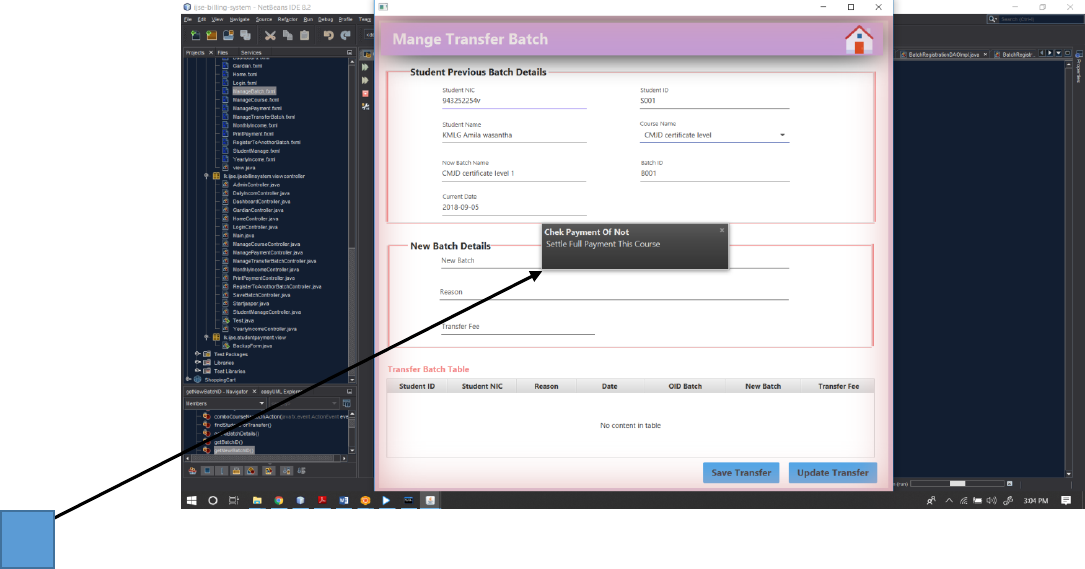Collapse the studentpayment.view package node

pyautogui.click(x=206, y=338)
